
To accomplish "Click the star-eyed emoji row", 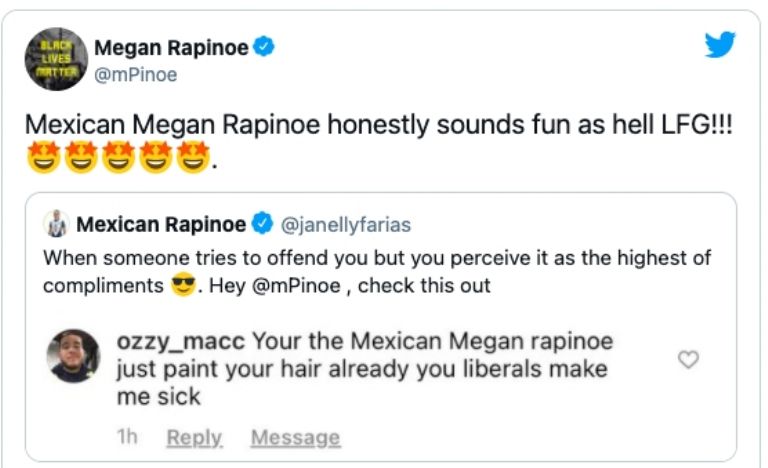I will (116, 157).
